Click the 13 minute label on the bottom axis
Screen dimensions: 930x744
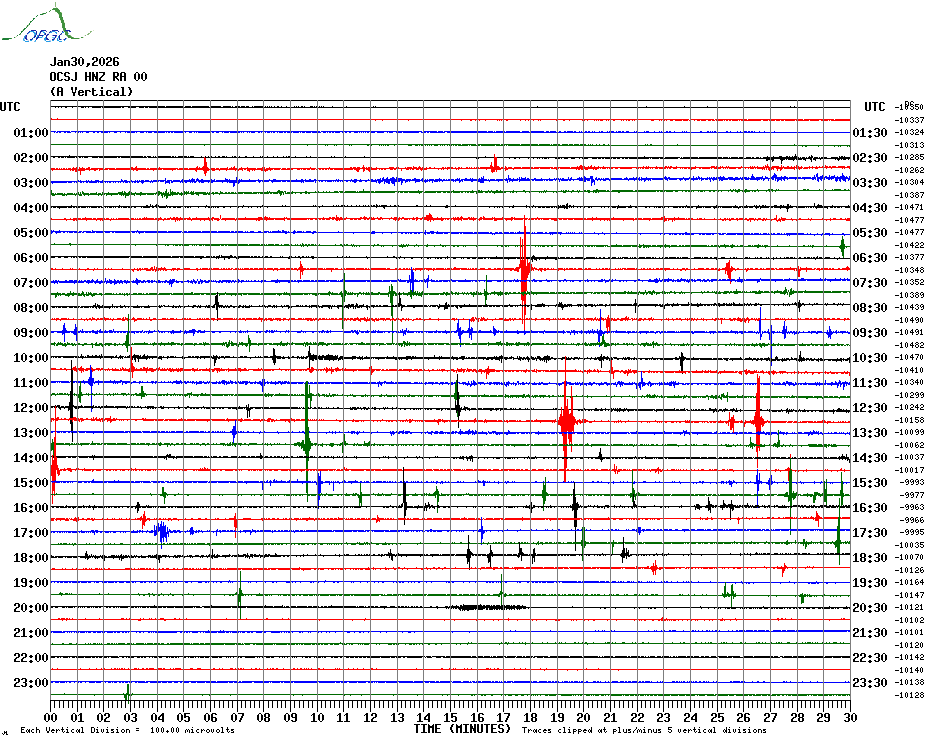397,717
